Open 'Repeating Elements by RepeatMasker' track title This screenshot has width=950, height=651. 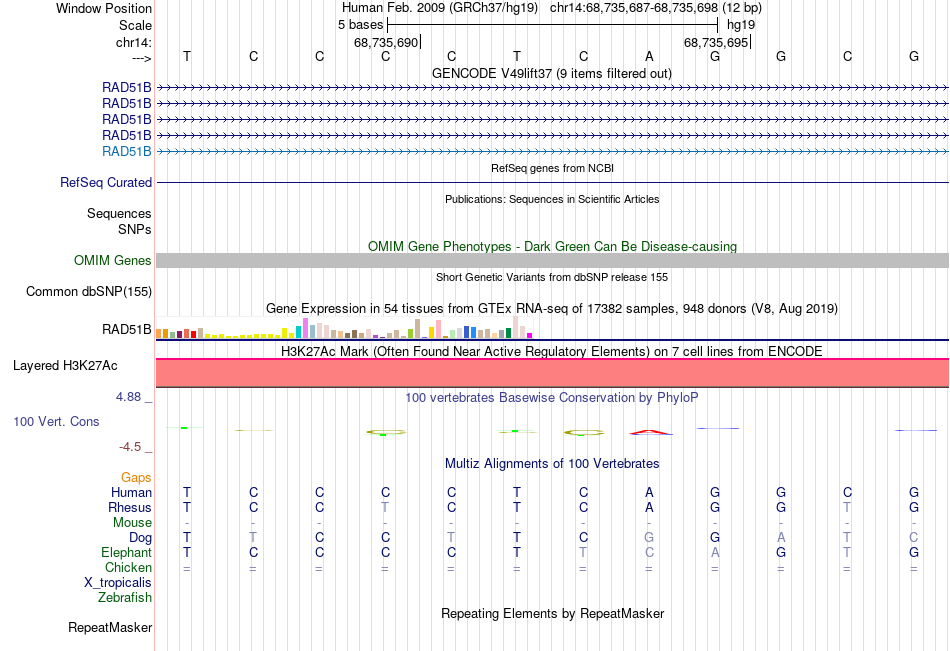552,613
